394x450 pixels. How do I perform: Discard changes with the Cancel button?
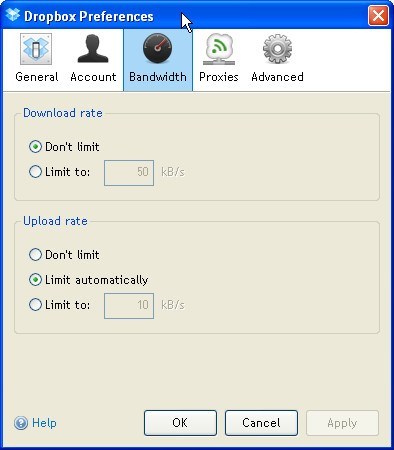pos(261,423)
